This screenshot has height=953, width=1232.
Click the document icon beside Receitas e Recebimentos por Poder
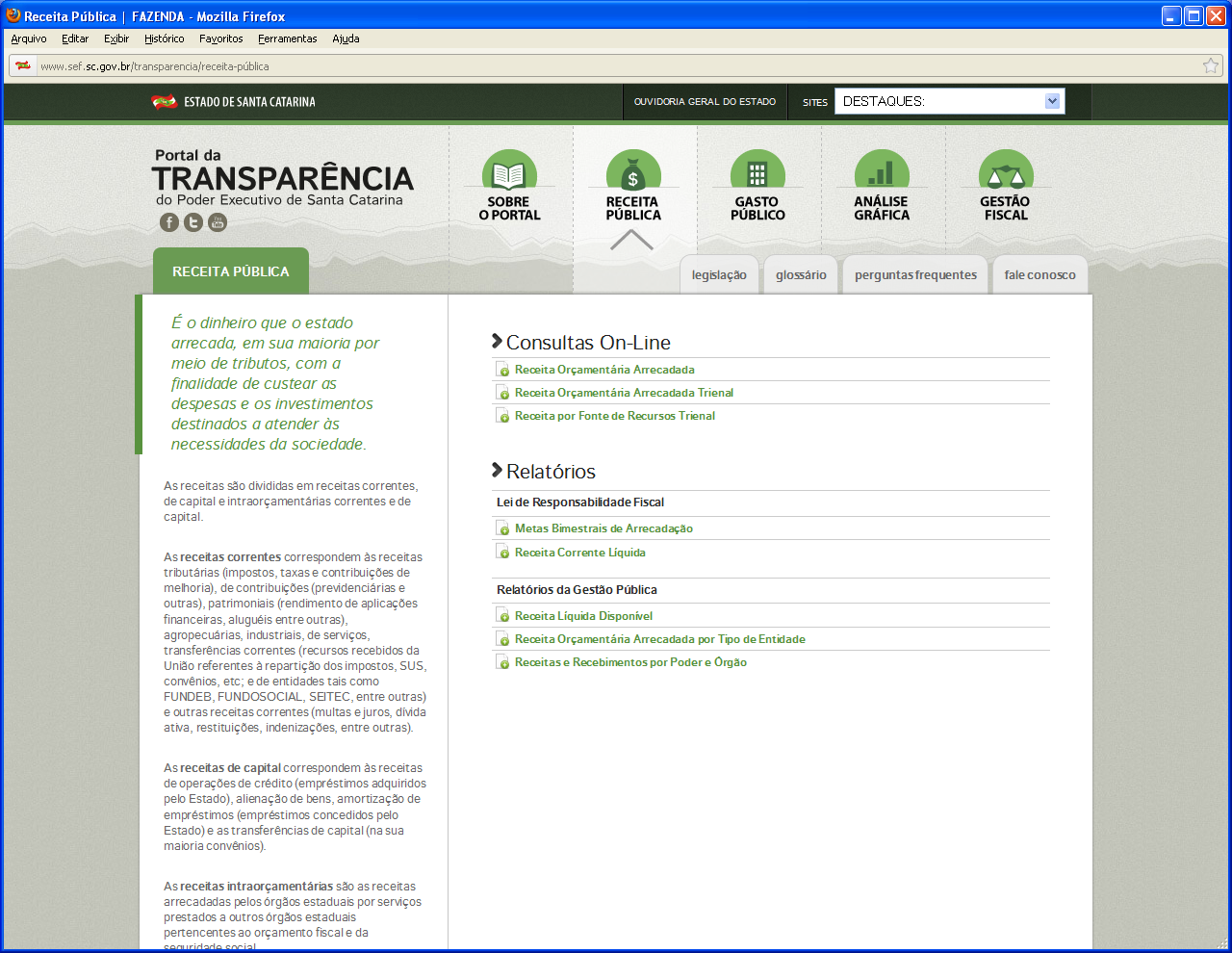pyautogui.click(x=502, y=662)
